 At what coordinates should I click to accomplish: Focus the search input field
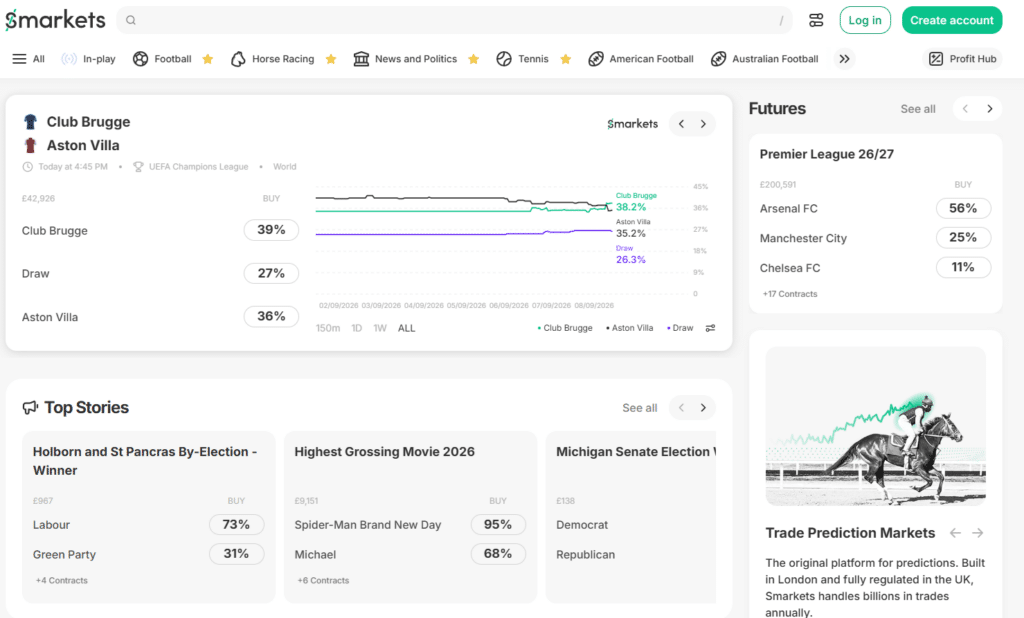pyautogui.click(x=454, y=20)
